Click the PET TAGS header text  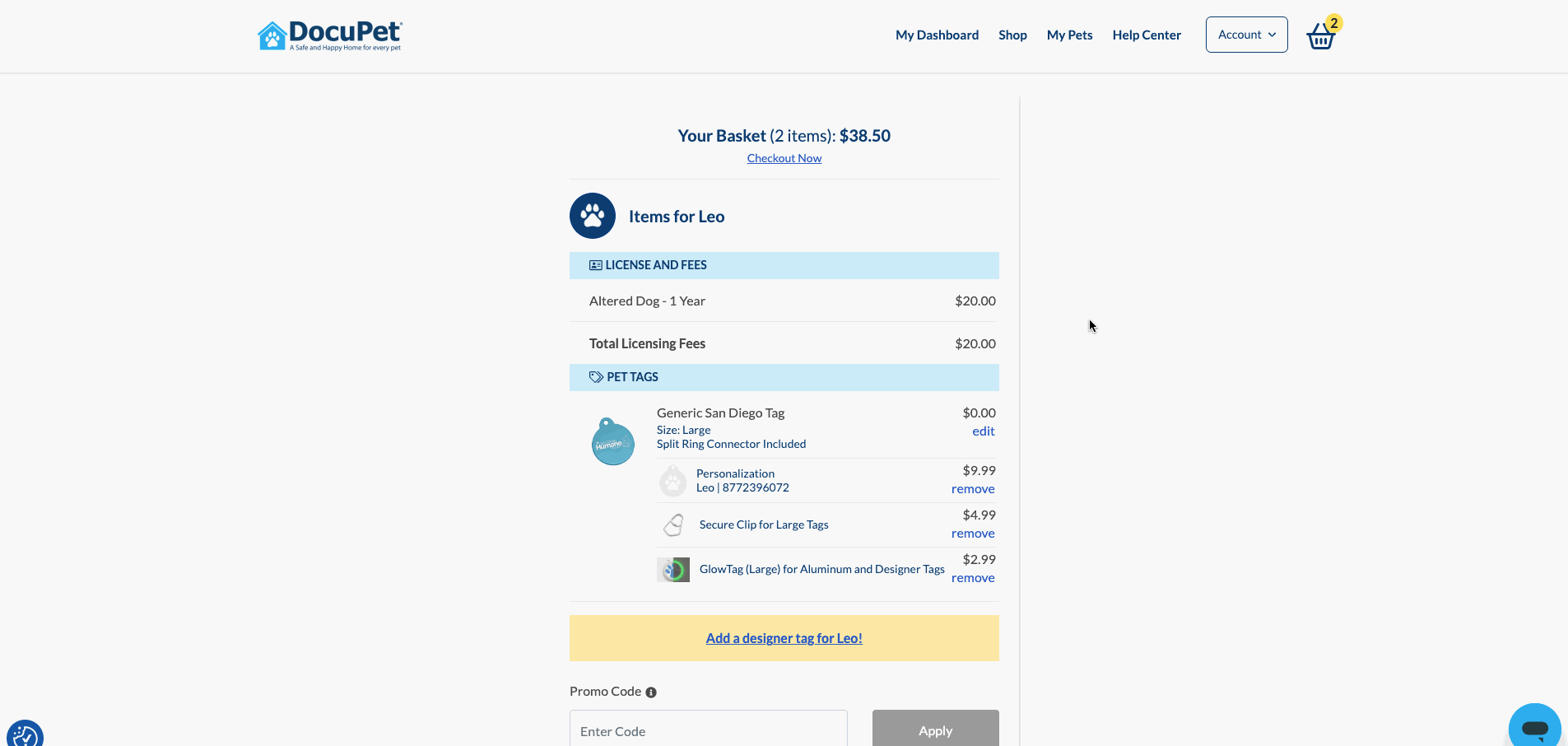click(632, 377)
